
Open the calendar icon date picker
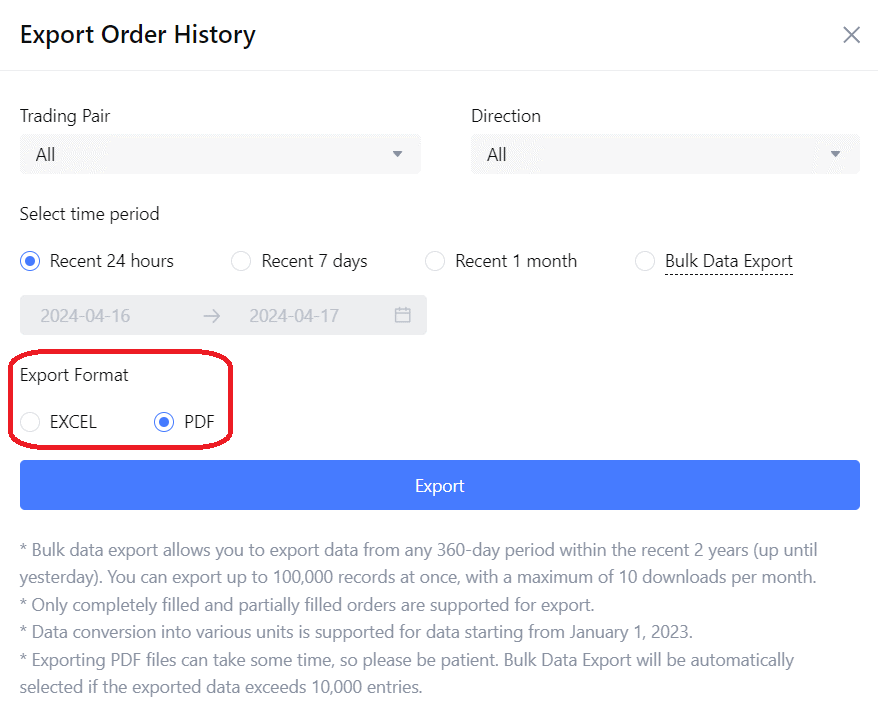click(403, 315)
